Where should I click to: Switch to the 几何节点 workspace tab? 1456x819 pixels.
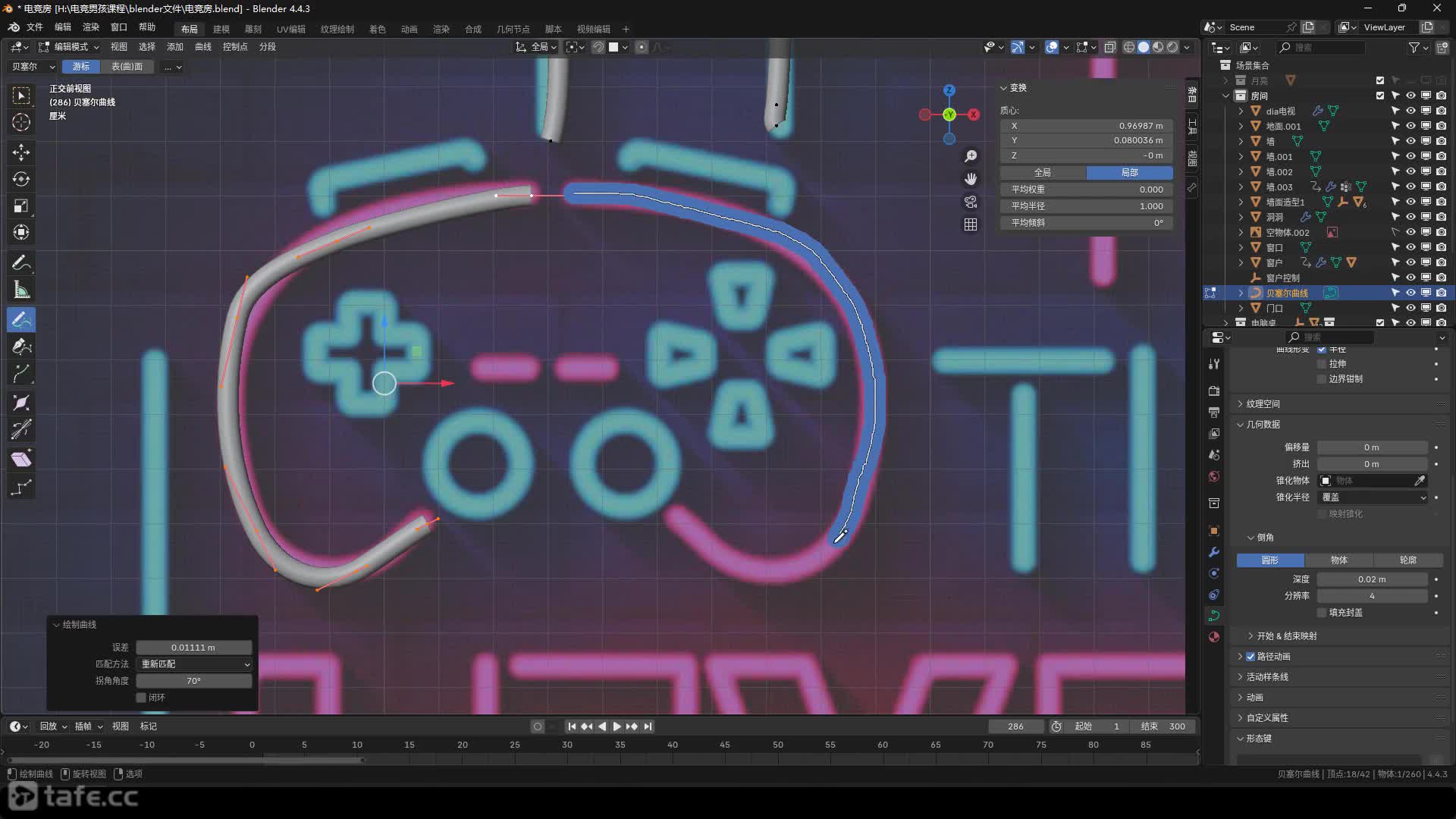[x=513, y=29]
